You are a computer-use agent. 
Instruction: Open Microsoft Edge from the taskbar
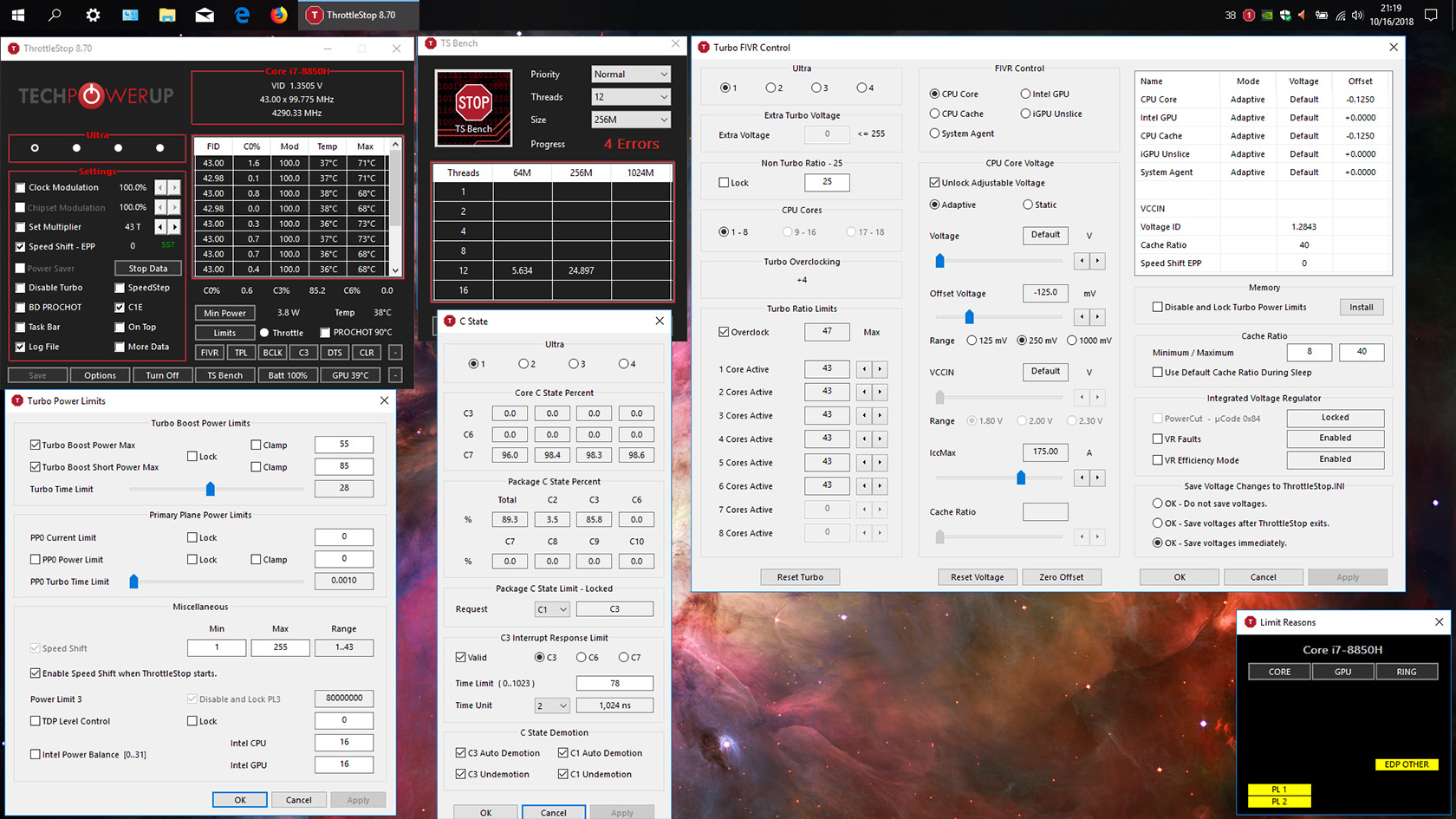(242, 15)
